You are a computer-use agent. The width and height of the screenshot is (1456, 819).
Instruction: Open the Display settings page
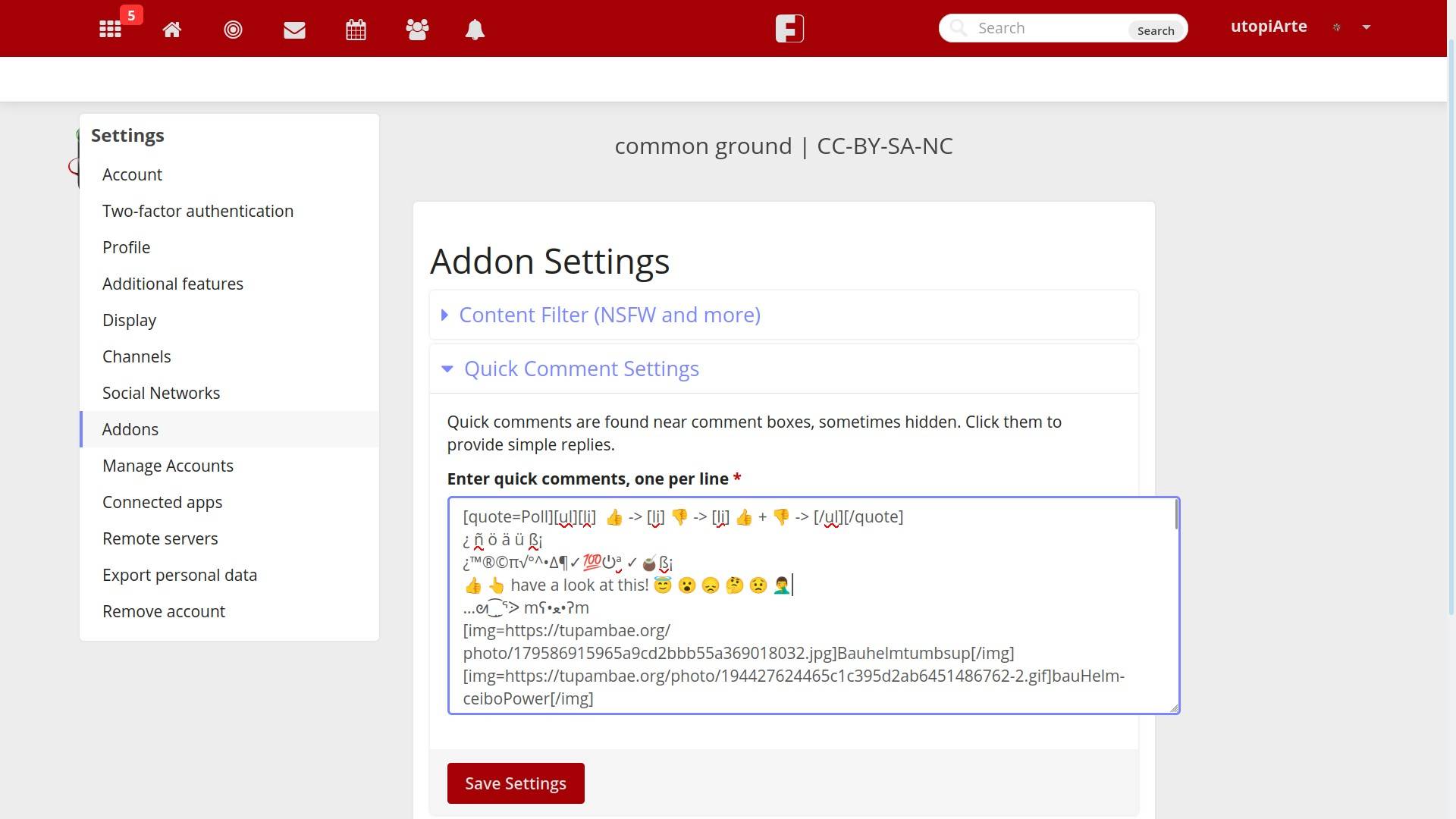click(x=129, y=320)
